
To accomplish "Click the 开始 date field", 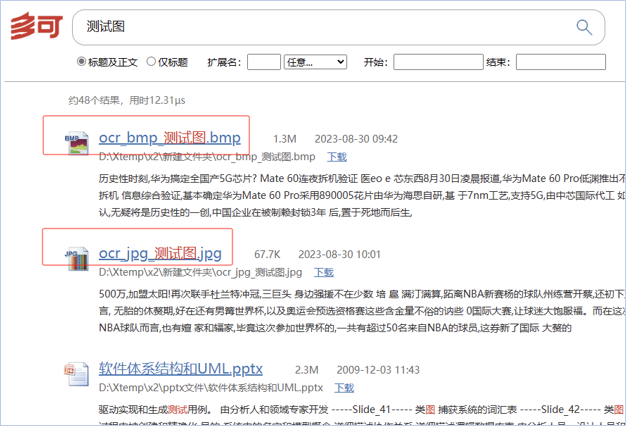I will [438, 62].
